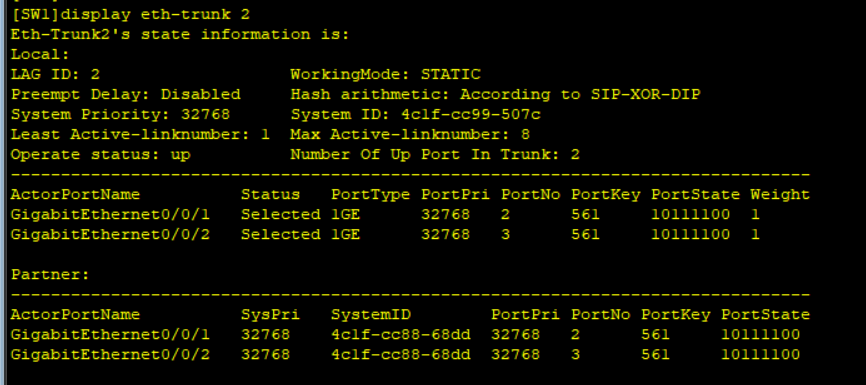Select the 'SystemID' column header

(371, 314)
